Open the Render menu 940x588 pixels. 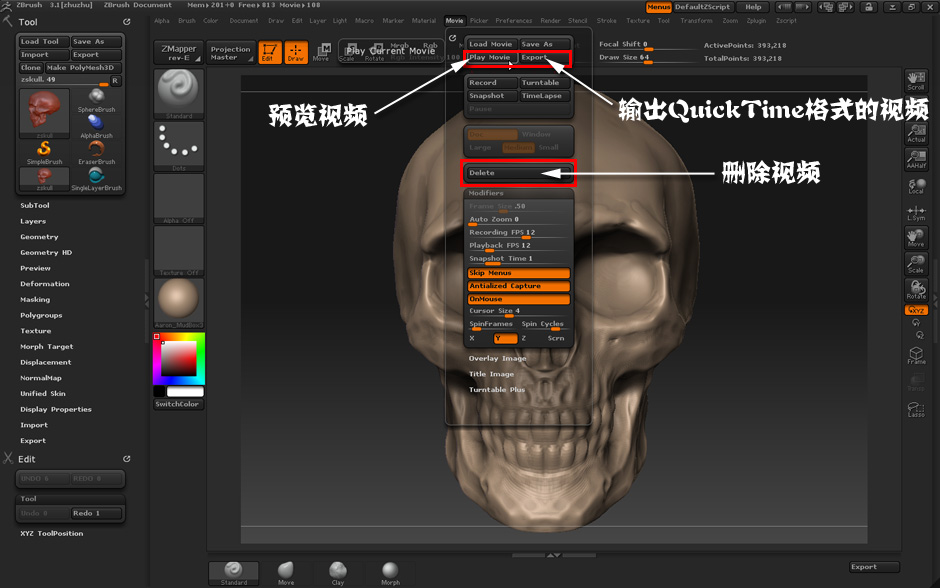click(x=550, y=21)
